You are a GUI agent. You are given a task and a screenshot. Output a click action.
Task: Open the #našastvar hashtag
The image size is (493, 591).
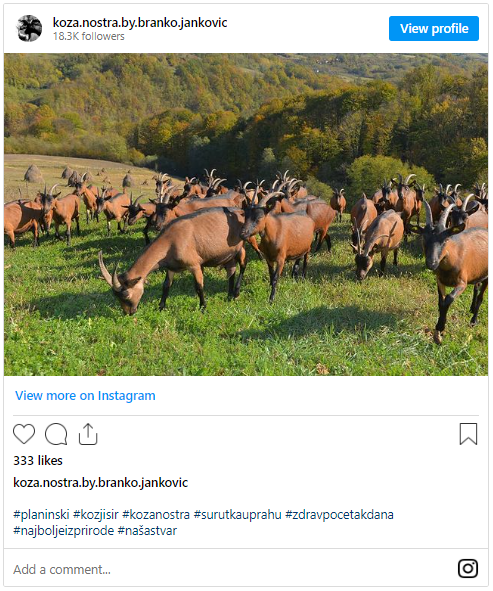pos(147,531)
